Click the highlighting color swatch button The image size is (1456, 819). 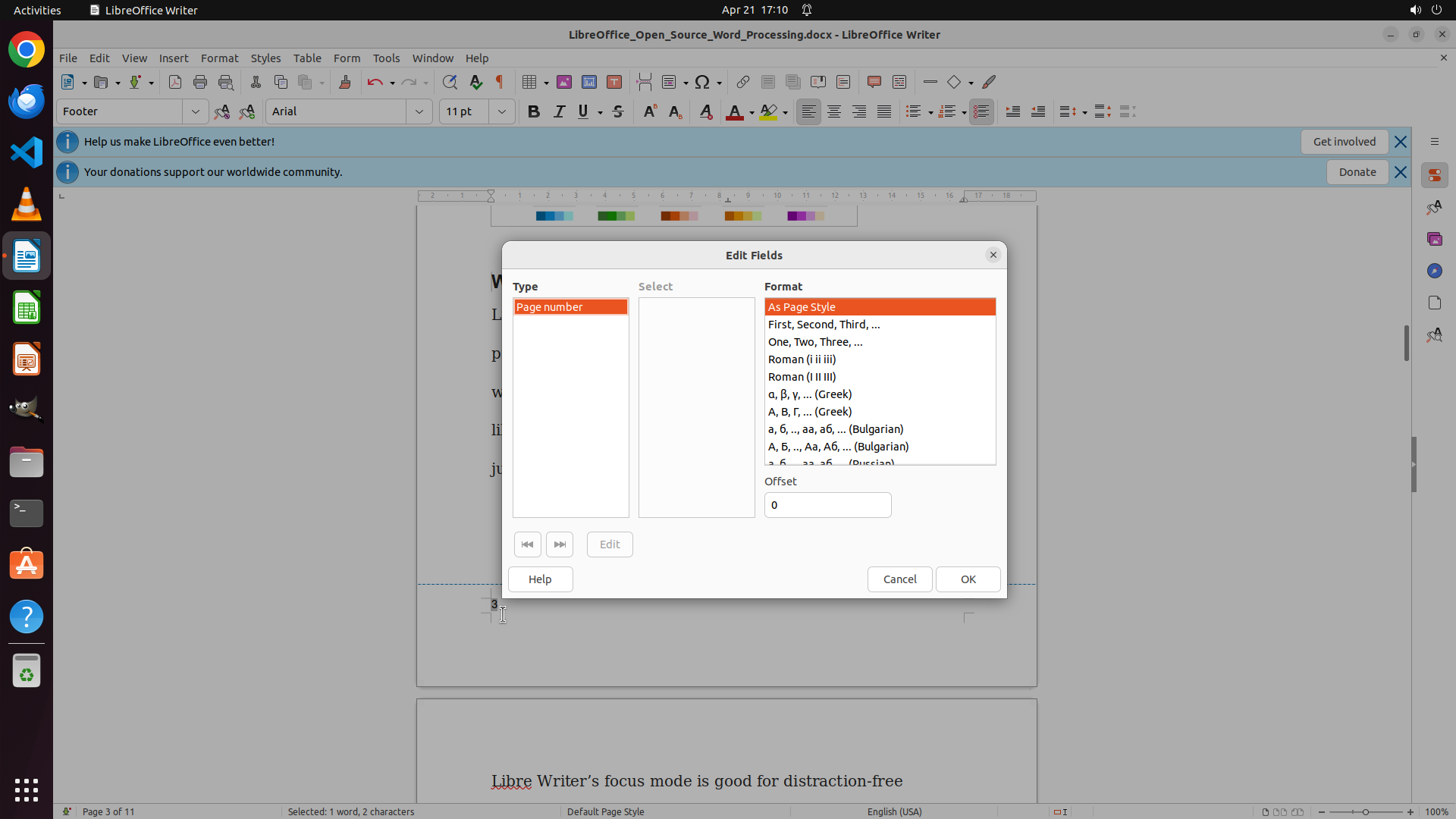point(768,112)
